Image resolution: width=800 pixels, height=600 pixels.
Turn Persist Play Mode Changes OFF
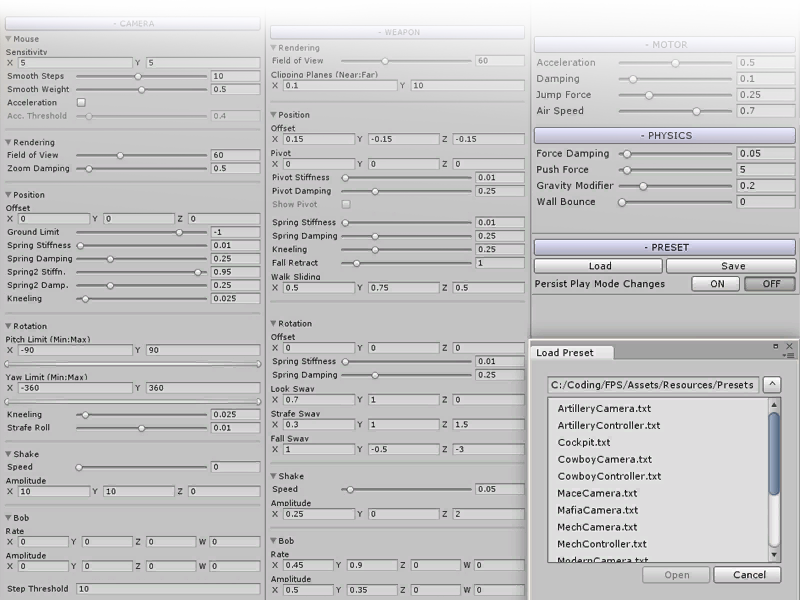click(x=770, y=284)
